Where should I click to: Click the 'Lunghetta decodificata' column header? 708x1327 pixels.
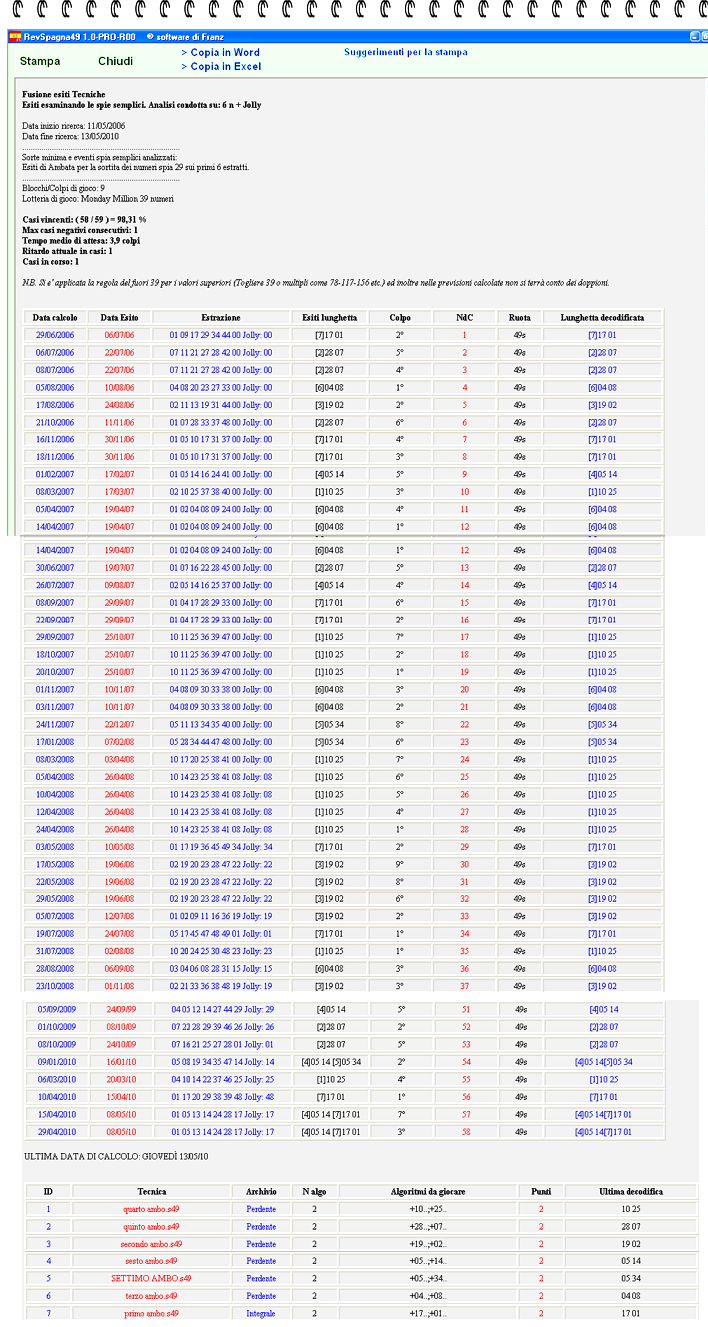602,317
